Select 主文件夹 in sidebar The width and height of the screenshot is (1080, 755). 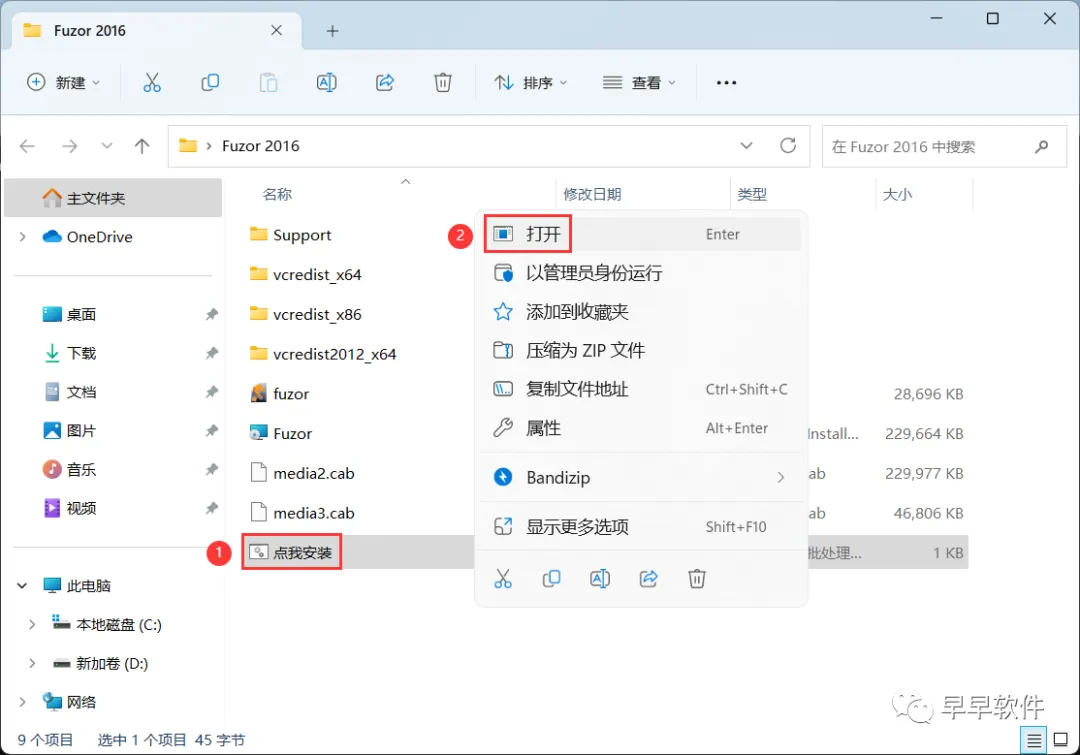click(113, 198)
